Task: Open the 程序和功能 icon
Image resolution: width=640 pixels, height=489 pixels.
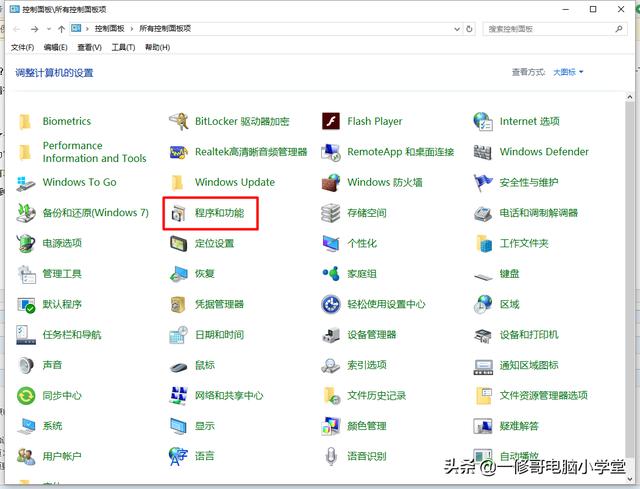Action: [x=178, y=213]
